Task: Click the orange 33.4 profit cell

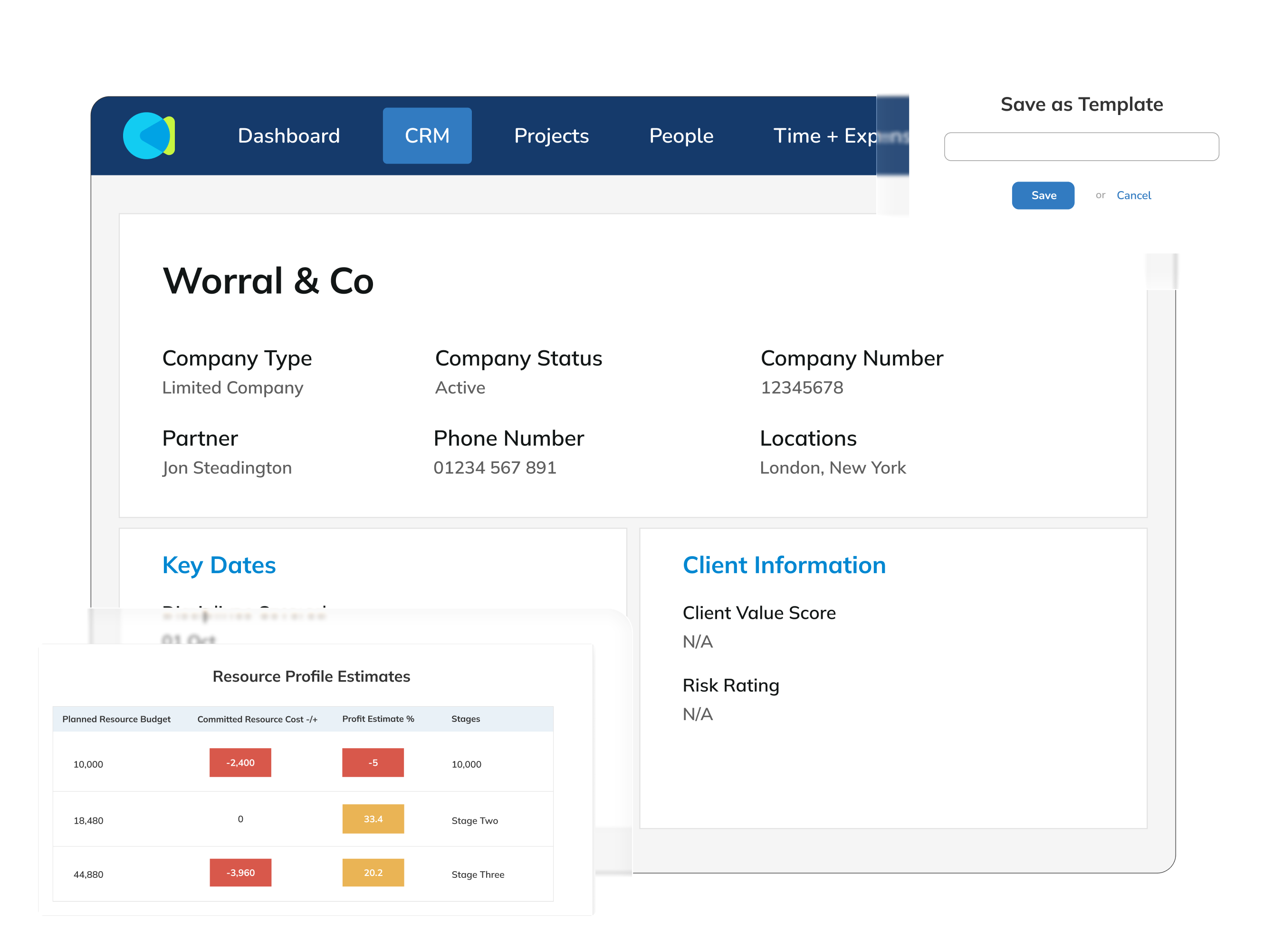Action: pos(373,819)
